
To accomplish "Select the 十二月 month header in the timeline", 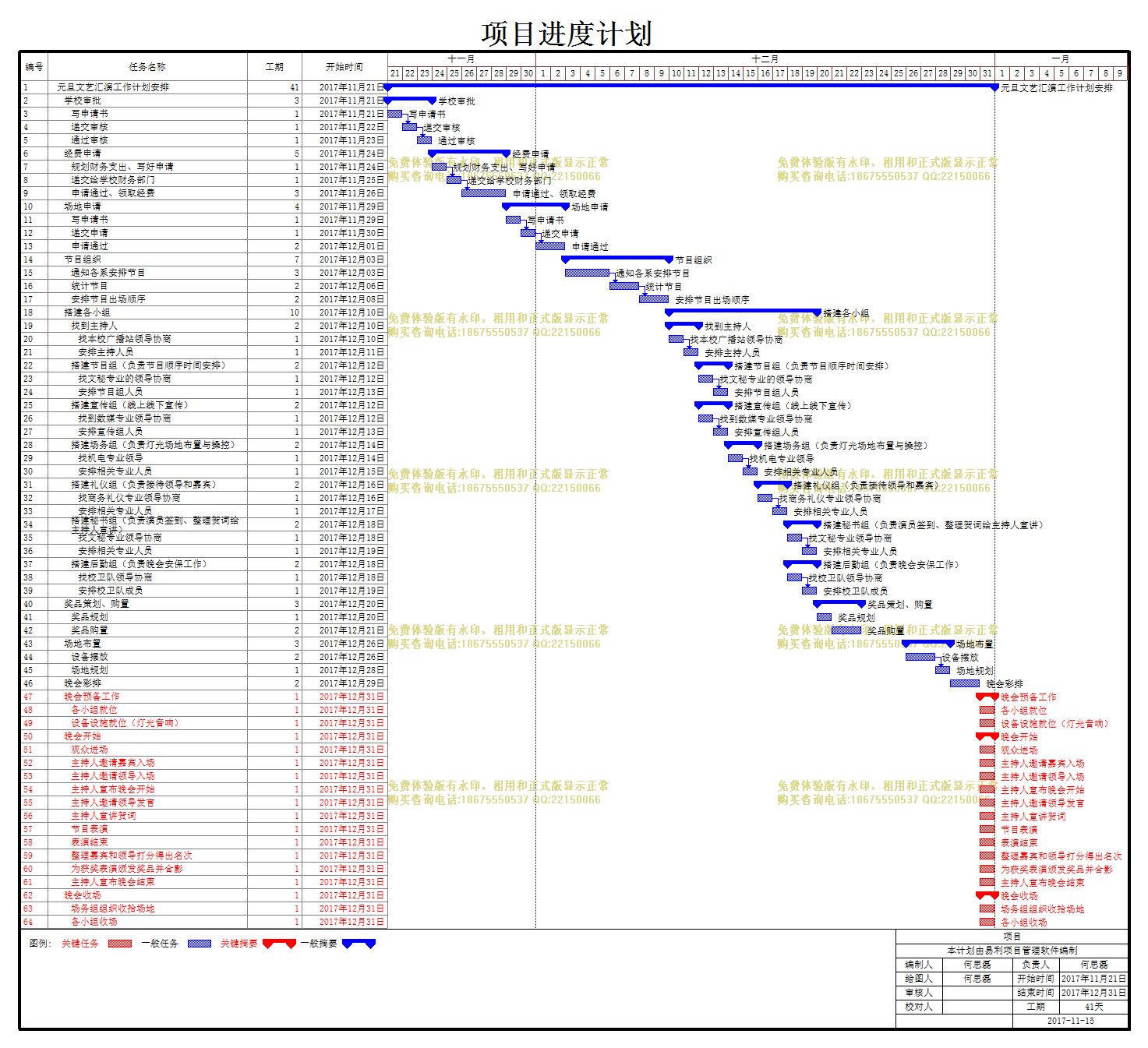I will tap(765, 59).
